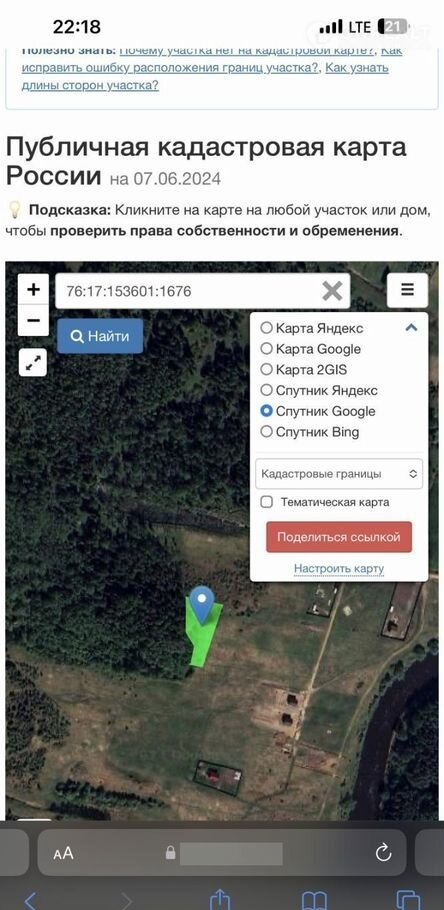Screen dimensions: 444x910
Task: Select Карта Яндекс radio option
Action: tap(311, 328)
